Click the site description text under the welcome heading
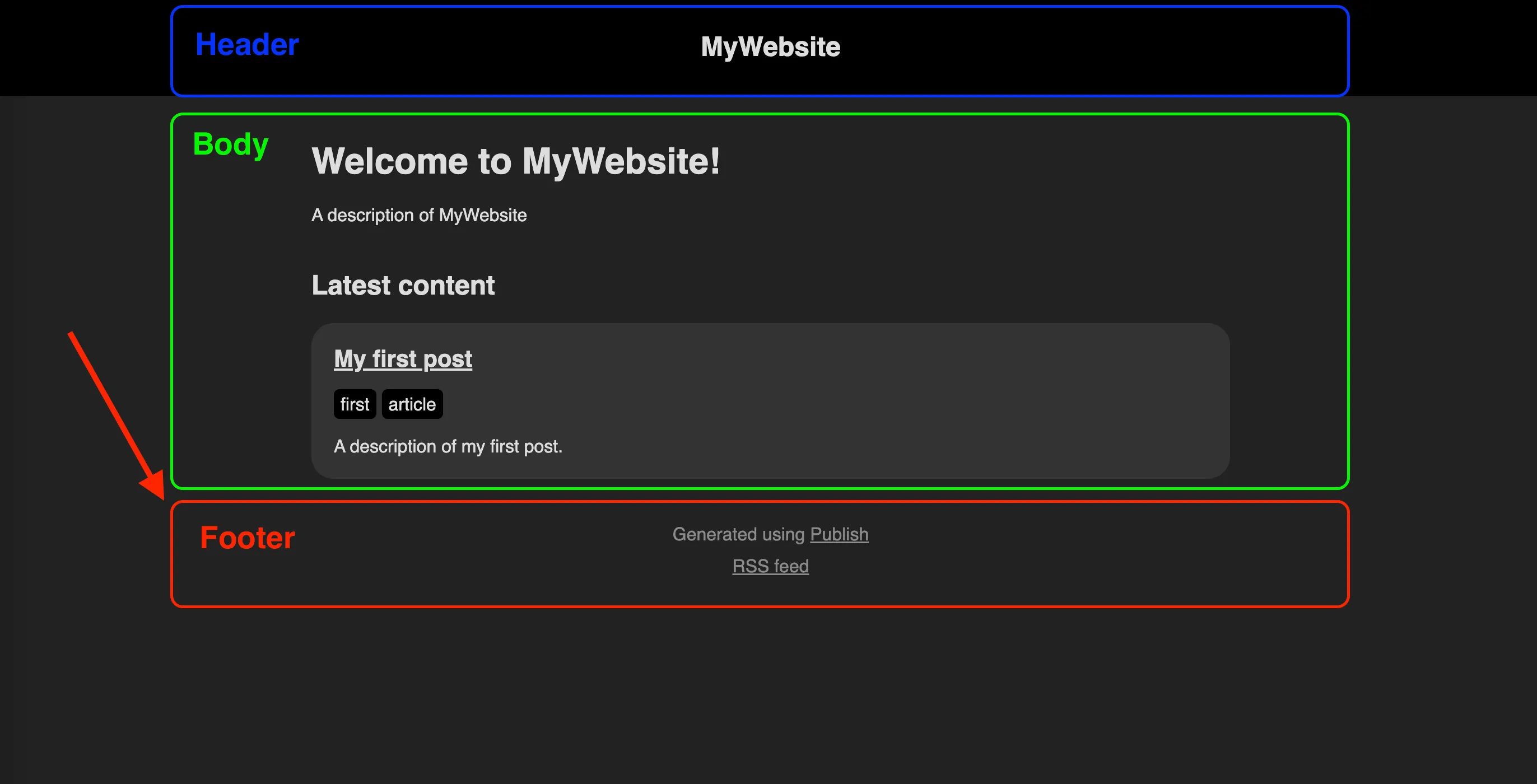 pyautogui.click(x=419, y=215)
